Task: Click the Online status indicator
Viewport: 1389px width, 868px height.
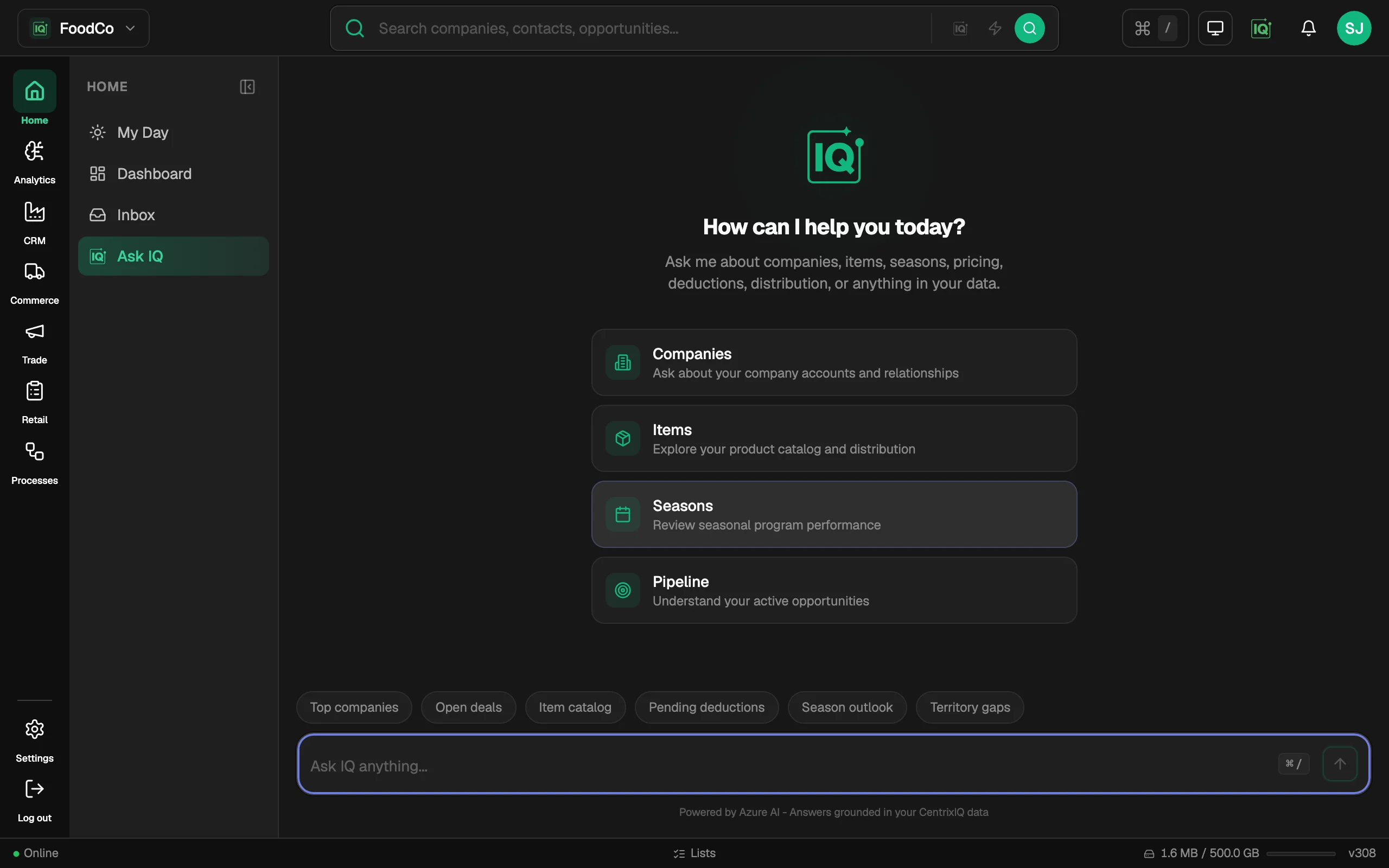Action: (36, 853)
